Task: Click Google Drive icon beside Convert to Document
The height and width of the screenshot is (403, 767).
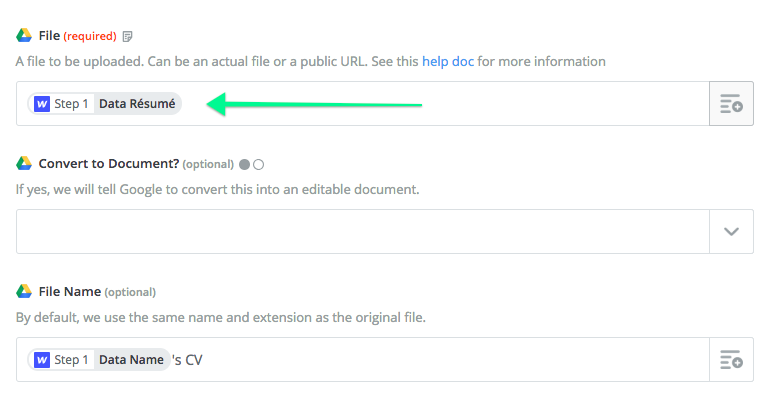Action: pos(24,163)
